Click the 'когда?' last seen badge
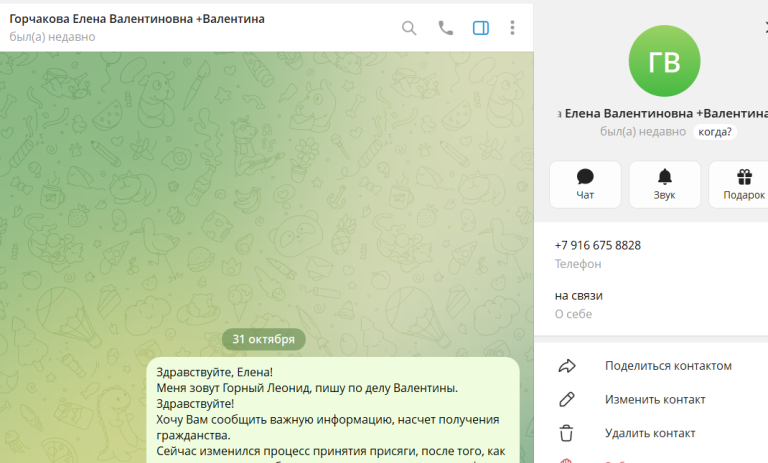Screen dimensions: 768x463 click(715, 132)
